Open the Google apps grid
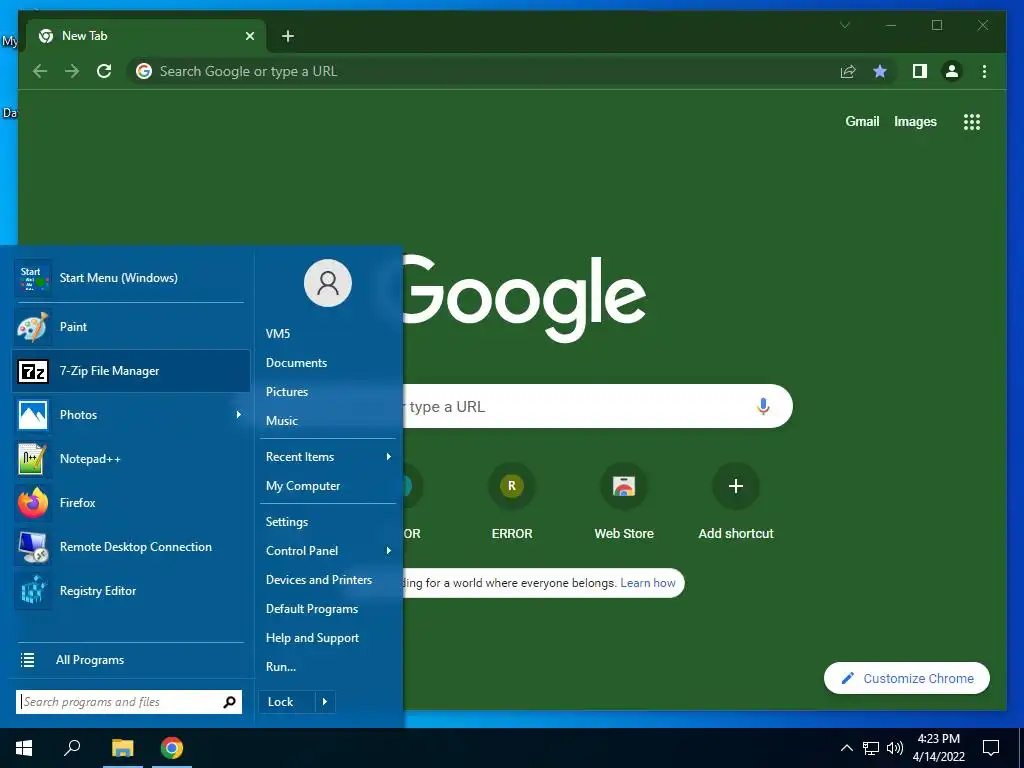 (972, 121)
